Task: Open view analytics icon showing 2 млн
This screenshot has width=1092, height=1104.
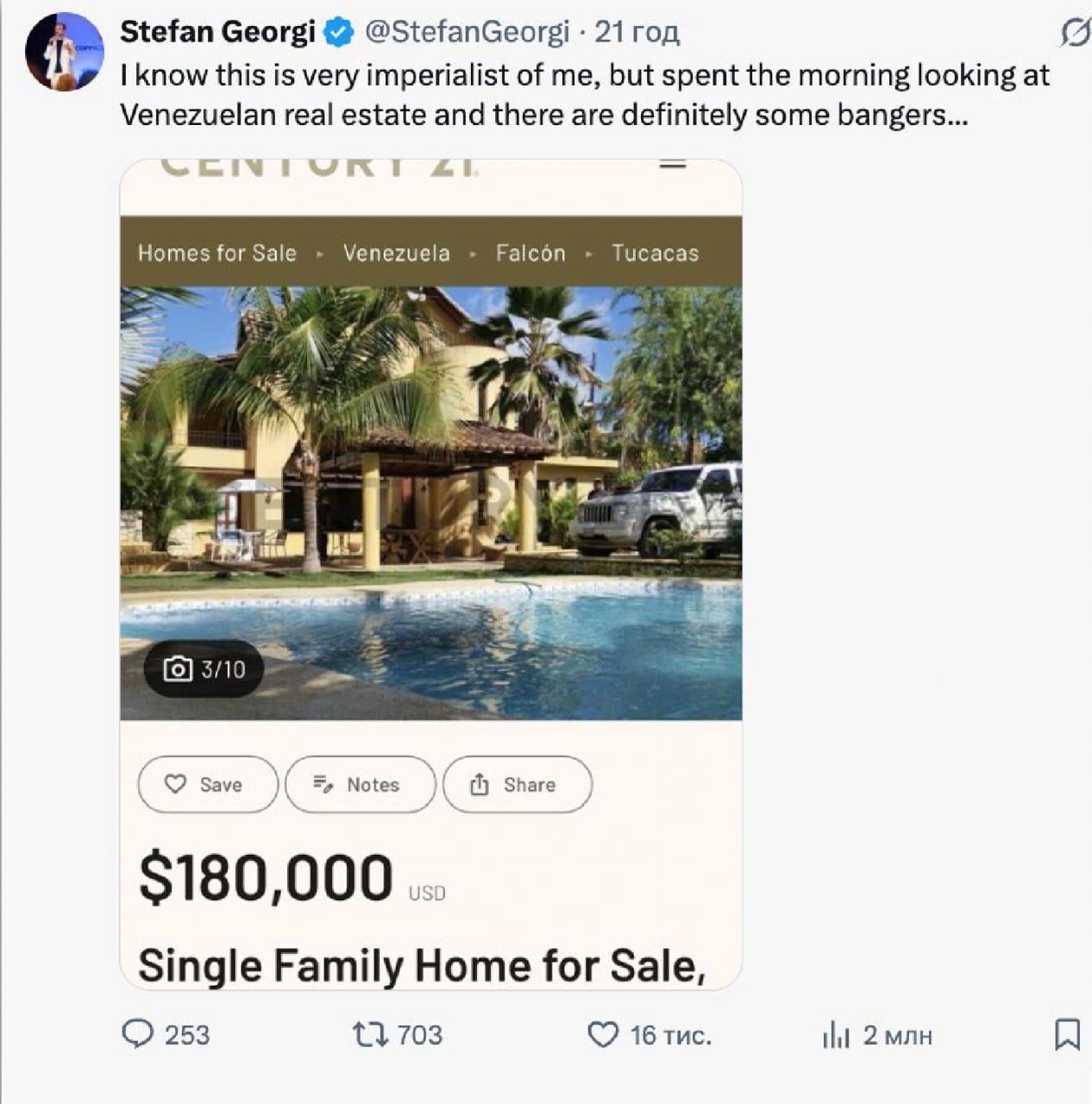Action: click(x=835, y=1034)
